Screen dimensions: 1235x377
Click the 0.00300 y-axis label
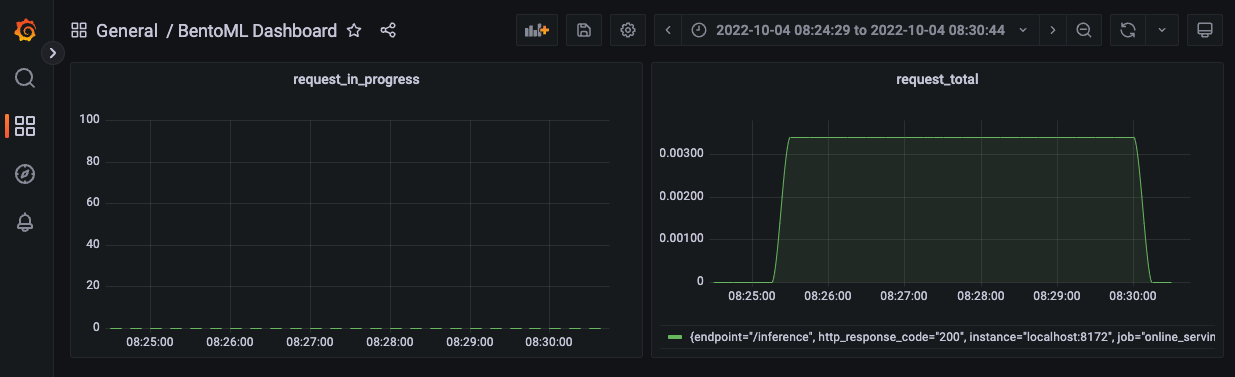click(x=682, y=154)
